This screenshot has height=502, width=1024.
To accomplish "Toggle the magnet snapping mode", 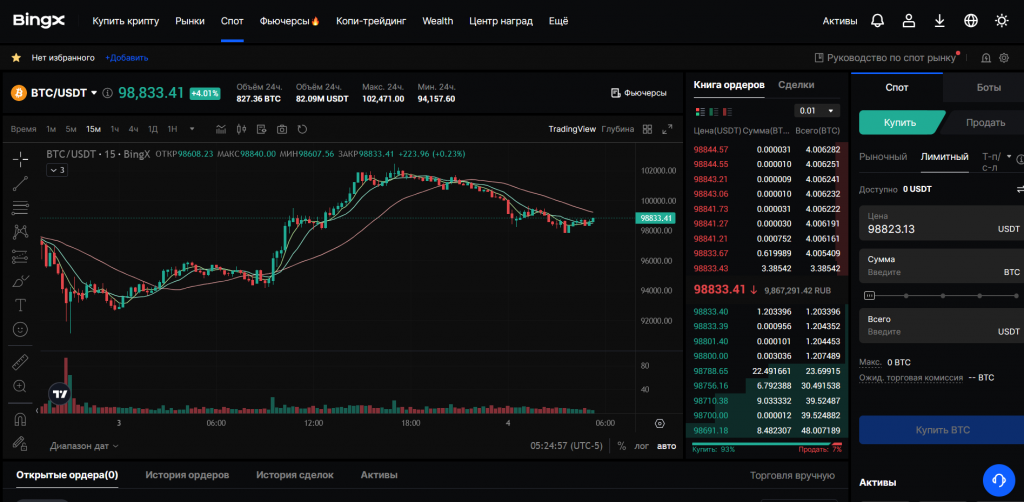I will coord(20,419).
